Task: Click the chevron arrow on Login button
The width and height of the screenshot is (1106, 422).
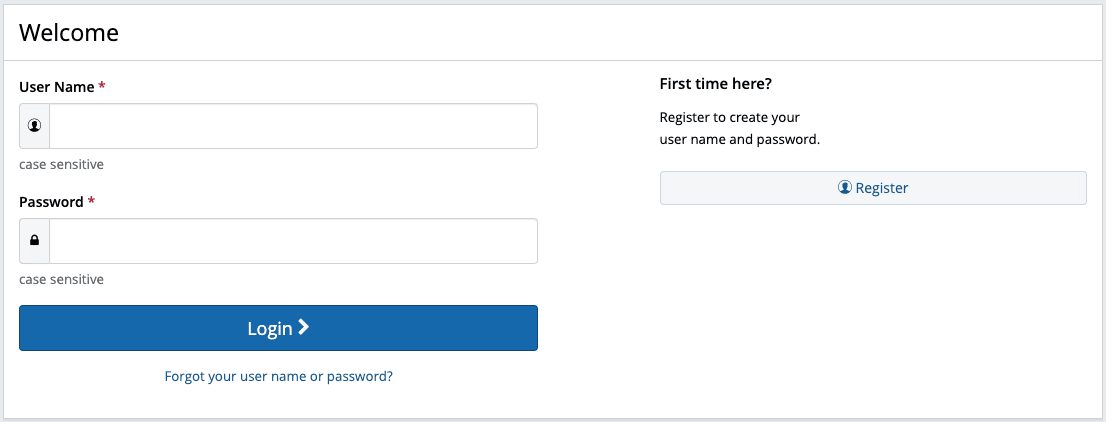Action: click(x=304, y=327)
